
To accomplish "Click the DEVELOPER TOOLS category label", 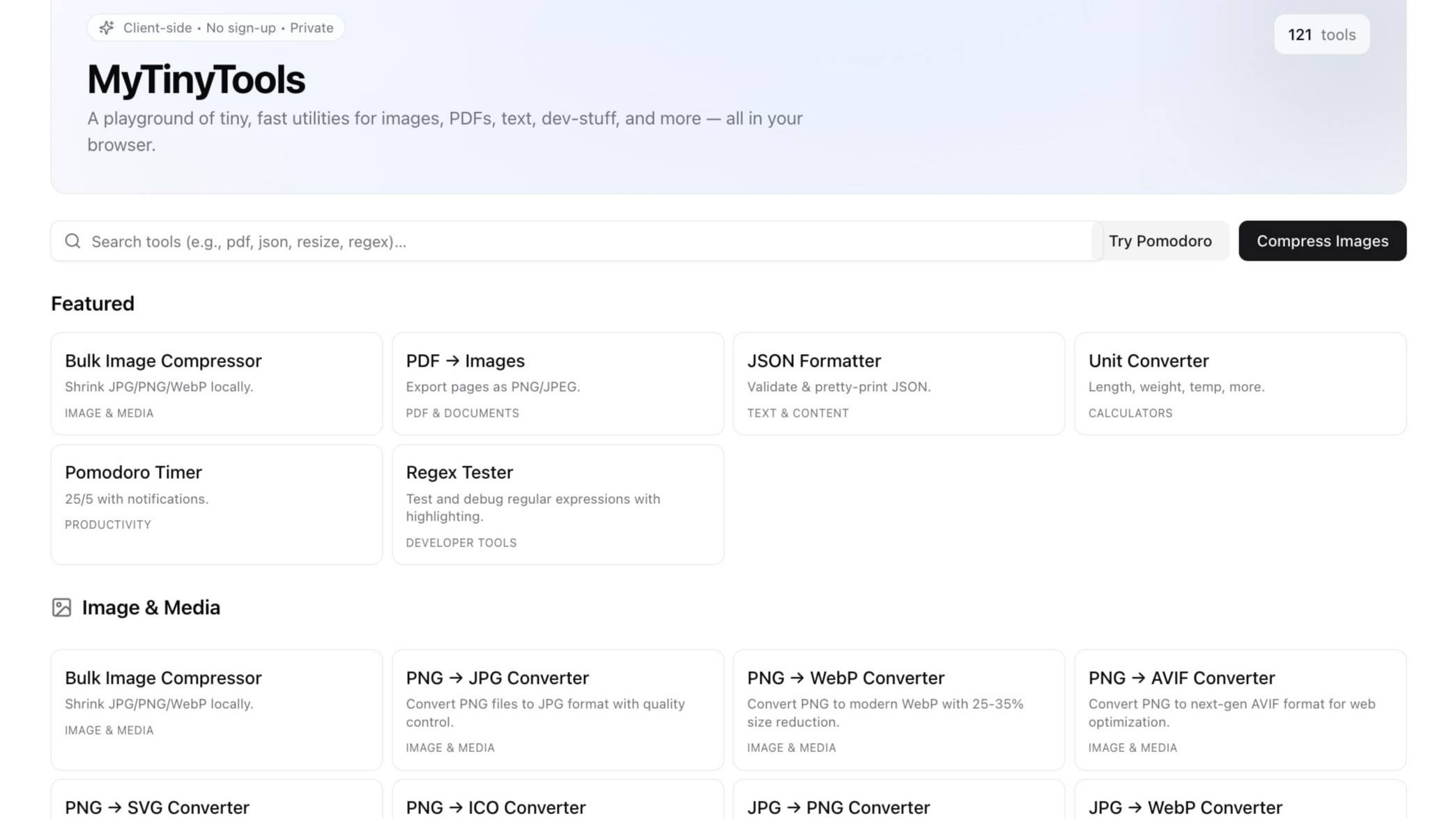I will click(x=461, y=543).
